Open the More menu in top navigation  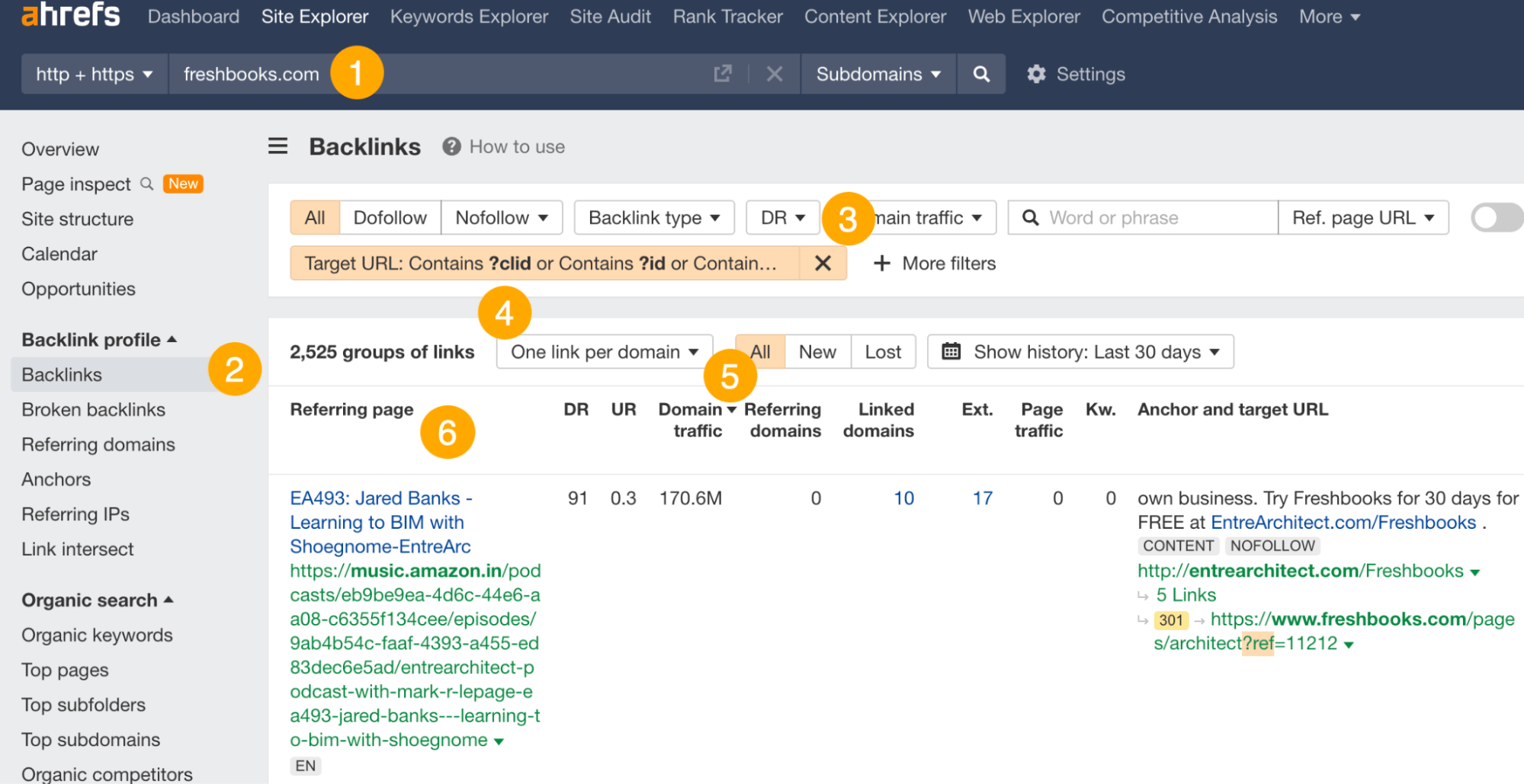[x=1328, y=16]
